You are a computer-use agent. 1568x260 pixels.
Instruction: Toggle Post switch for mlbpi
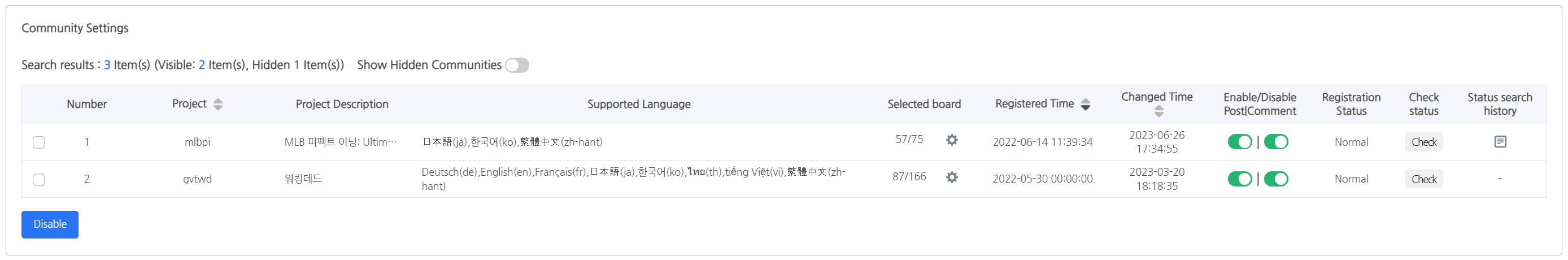[1239, 142]
